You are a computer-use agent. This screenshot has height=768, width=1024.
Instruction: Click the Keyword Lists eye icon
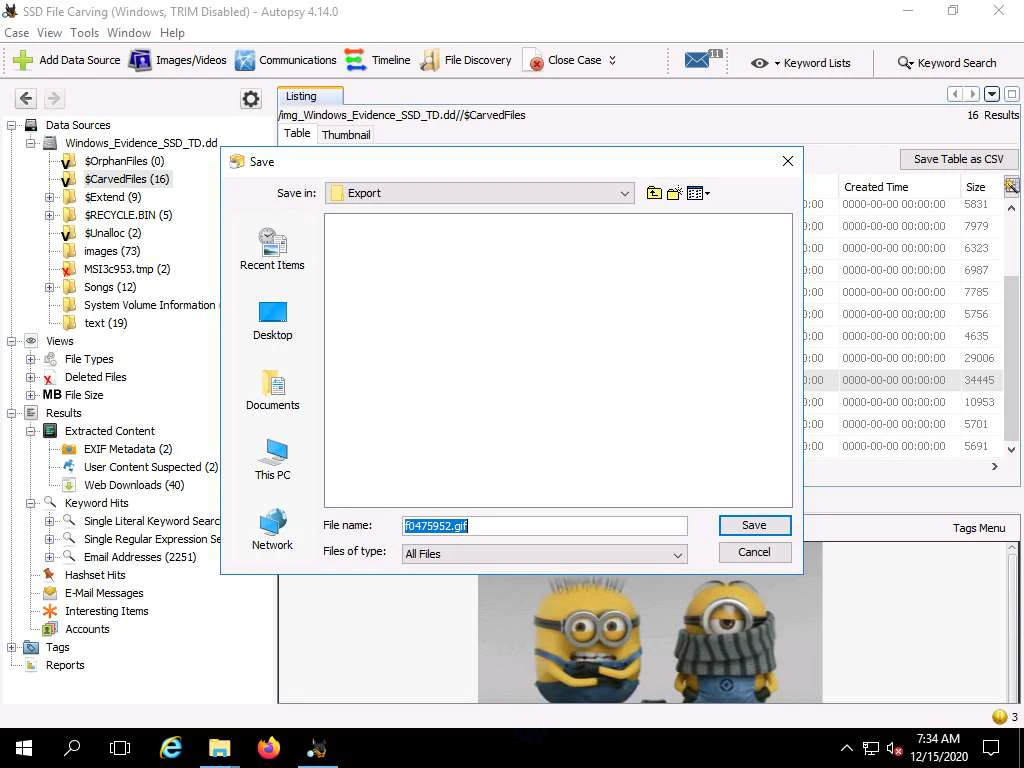click(759, 63)
